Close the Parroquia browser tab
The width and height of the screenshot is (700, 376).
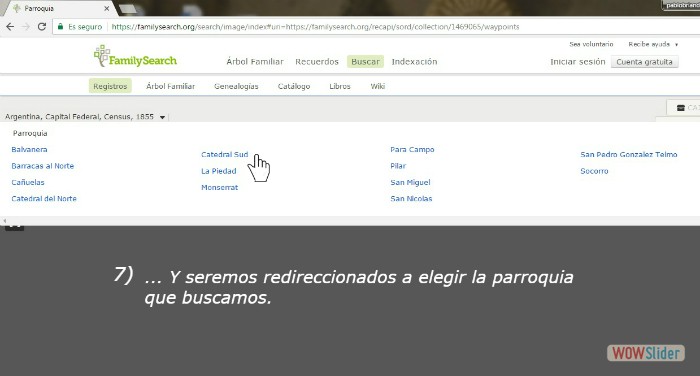107,8
